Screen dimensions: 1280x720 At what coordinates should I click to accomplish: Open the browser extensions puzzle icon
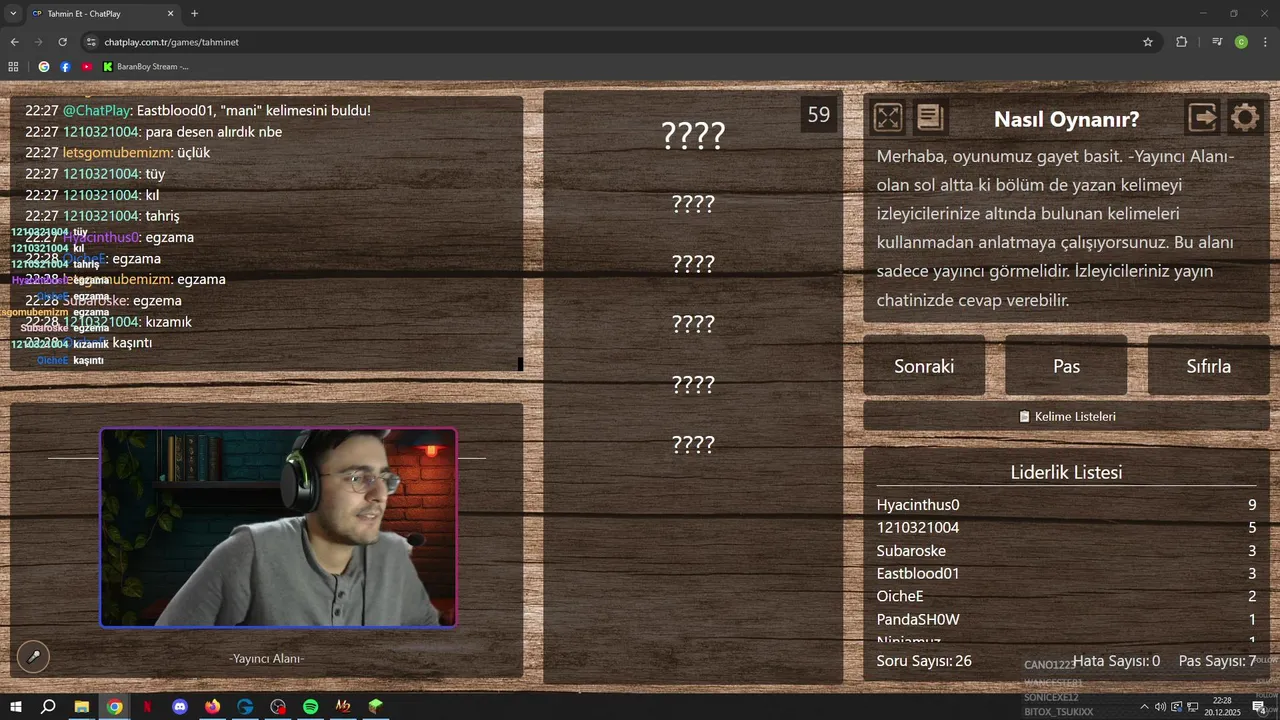(x=1182, y=42)
